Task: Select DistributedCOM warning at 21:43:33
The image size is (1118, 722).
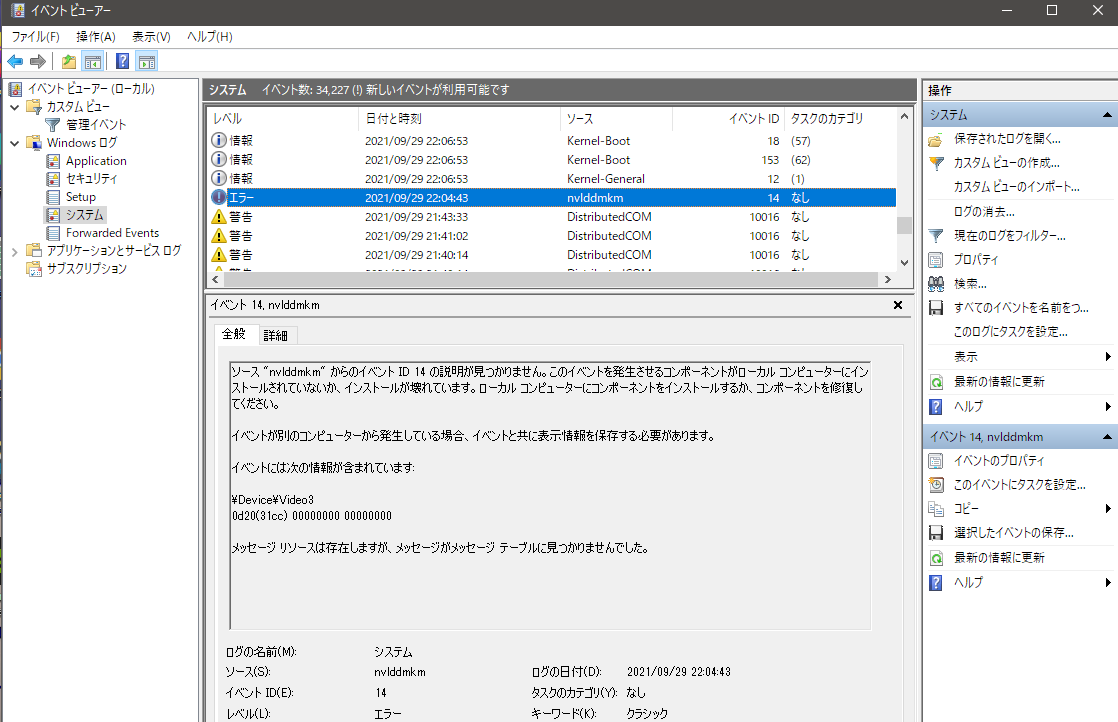Action: click(x=552, y=217)
